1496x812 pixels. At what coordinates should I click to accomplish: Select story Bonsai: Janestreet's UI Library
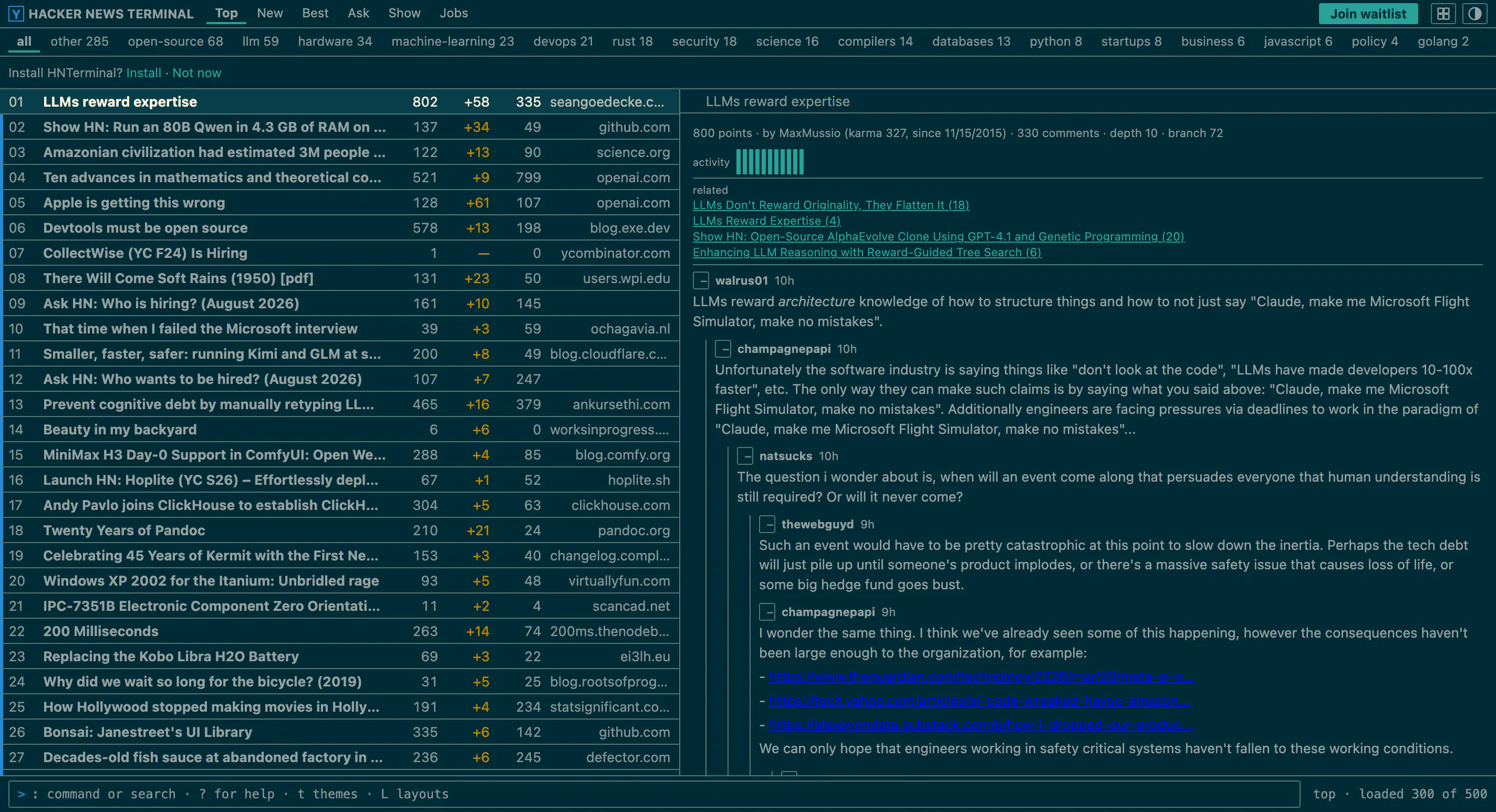click(x=340, y=732)
